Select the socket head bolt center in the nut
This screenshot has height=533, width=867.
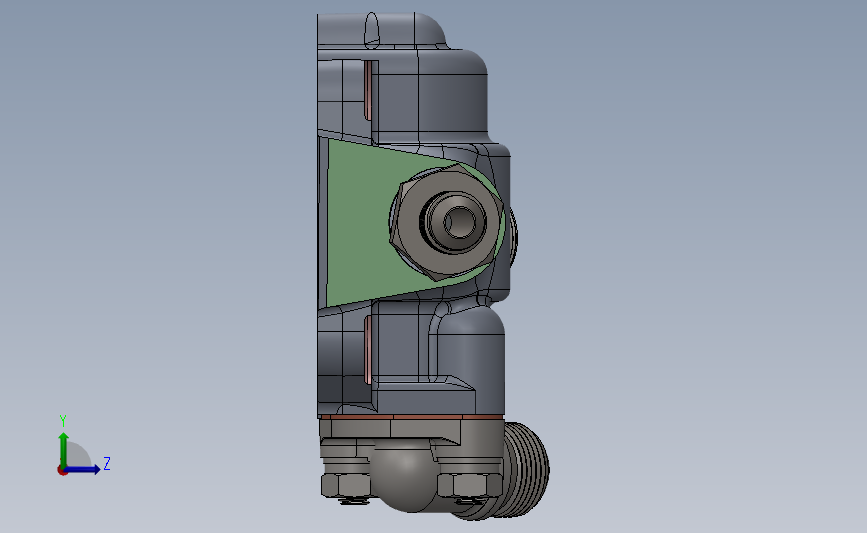pyautogui.click(x=458, y=222)
